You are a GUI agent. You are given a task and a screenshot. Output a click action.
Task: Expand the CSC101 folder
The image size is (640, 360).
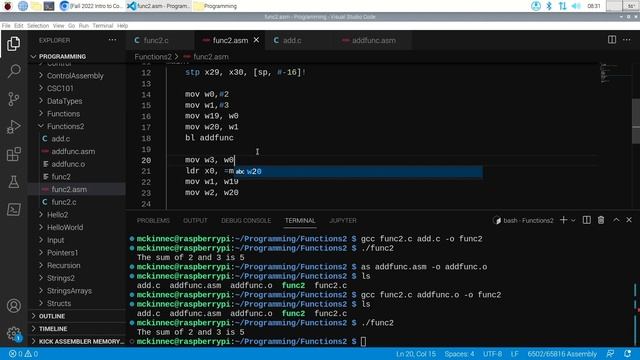coord(60,88)
